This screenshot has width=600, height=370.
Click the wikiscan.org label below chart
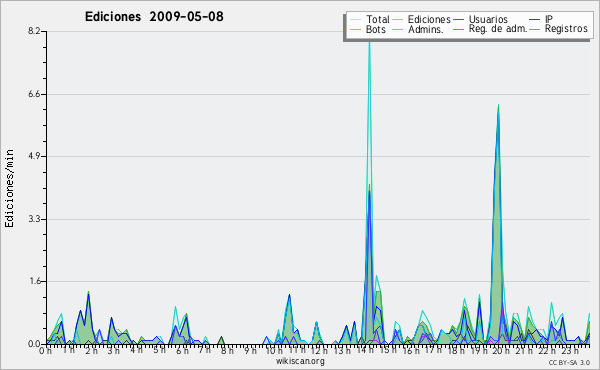pos(300,361)
